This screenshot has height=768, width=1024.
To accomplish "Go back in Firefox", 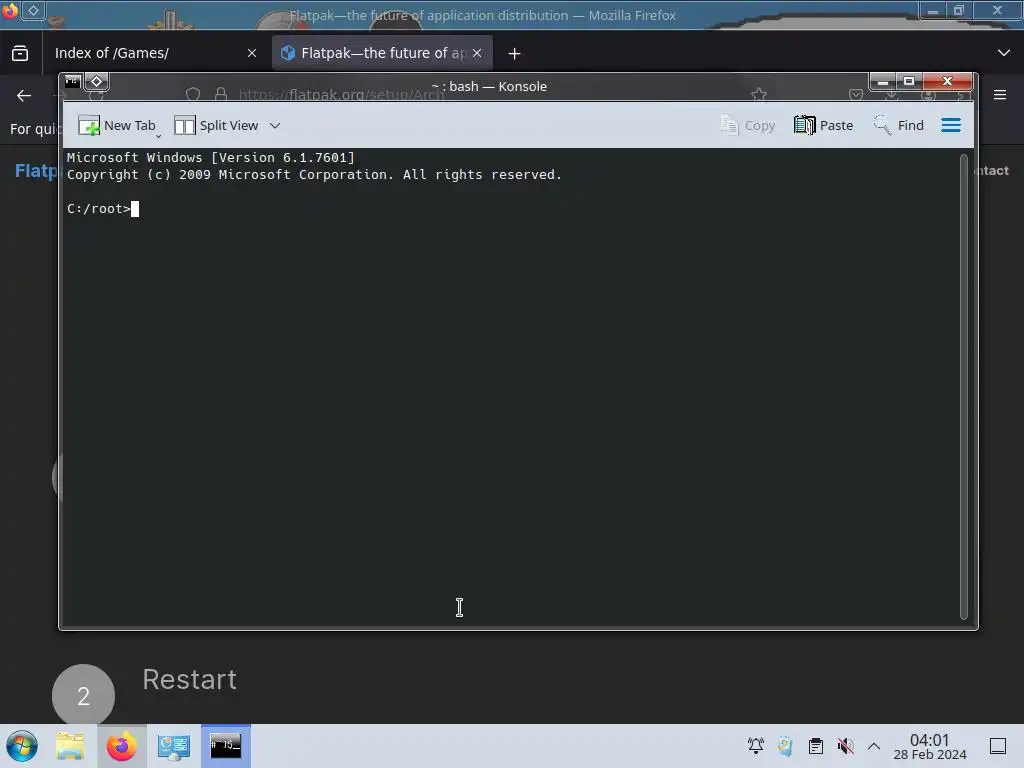I will (24, 96).
